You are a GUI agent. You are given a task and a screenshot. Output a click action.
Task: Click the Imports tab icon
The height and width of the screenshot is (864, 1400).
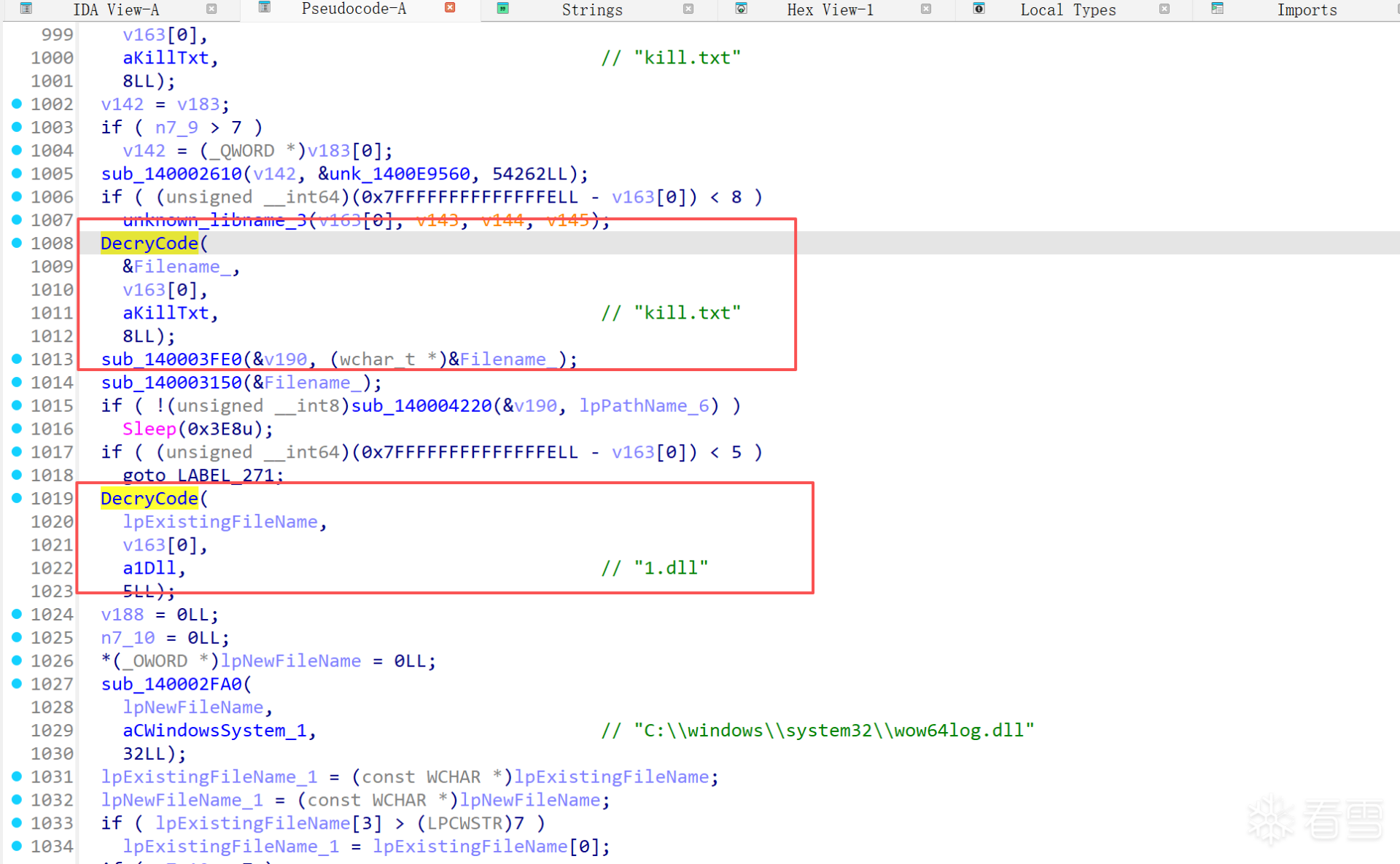point(1217,9)
